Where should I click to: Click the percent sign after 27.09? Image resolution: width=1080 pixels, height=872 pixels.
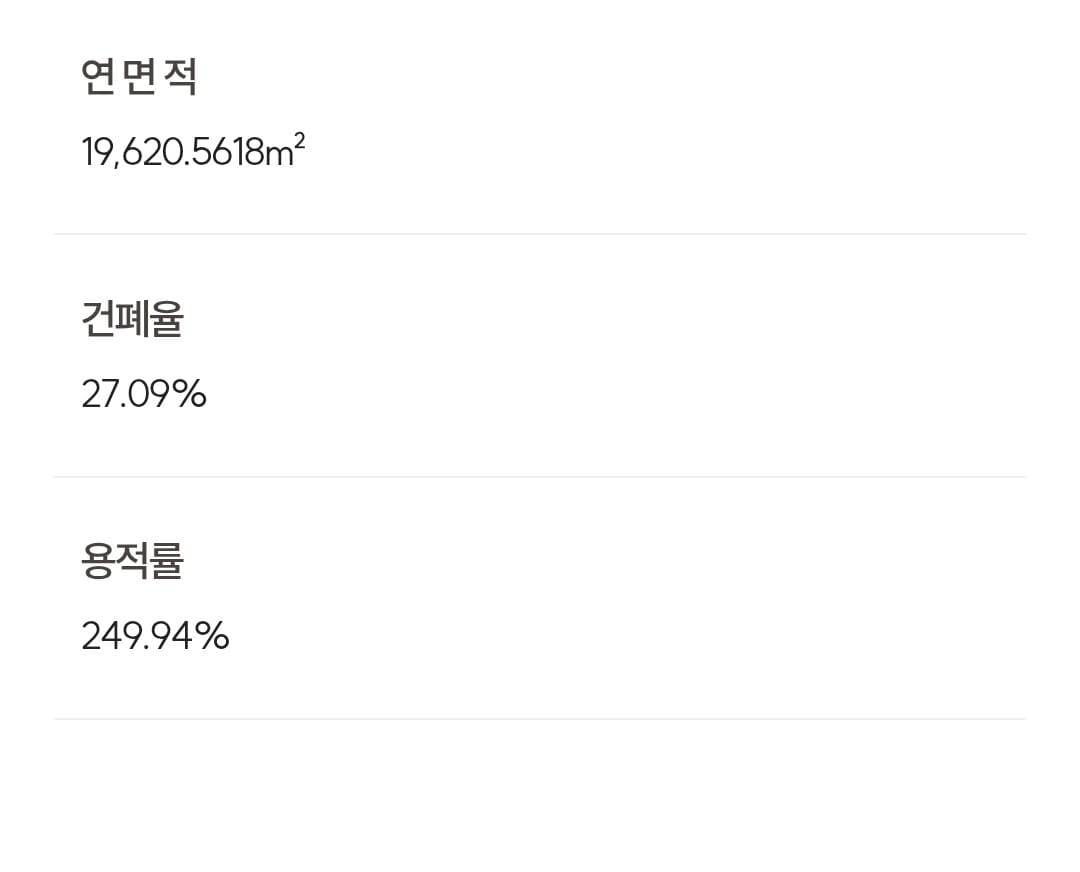click(x=188, y=394)
